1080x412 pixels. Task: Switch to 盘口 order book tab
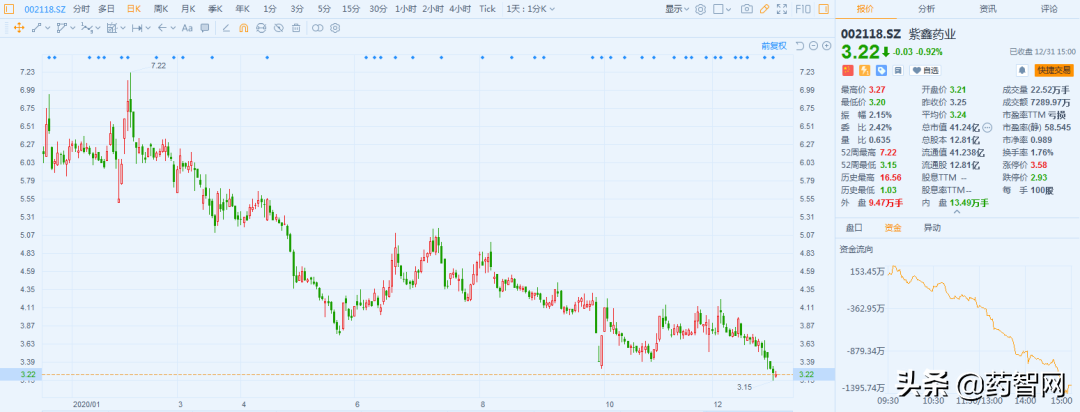854,227
